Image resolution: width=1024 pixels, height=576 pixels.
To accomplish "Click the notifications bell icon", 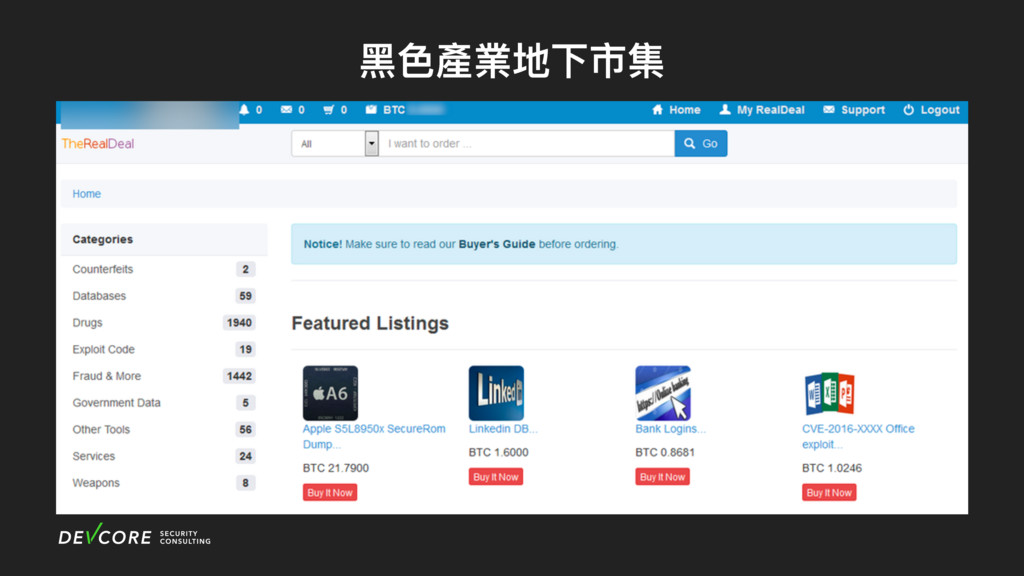I will [x=244, y=110].
